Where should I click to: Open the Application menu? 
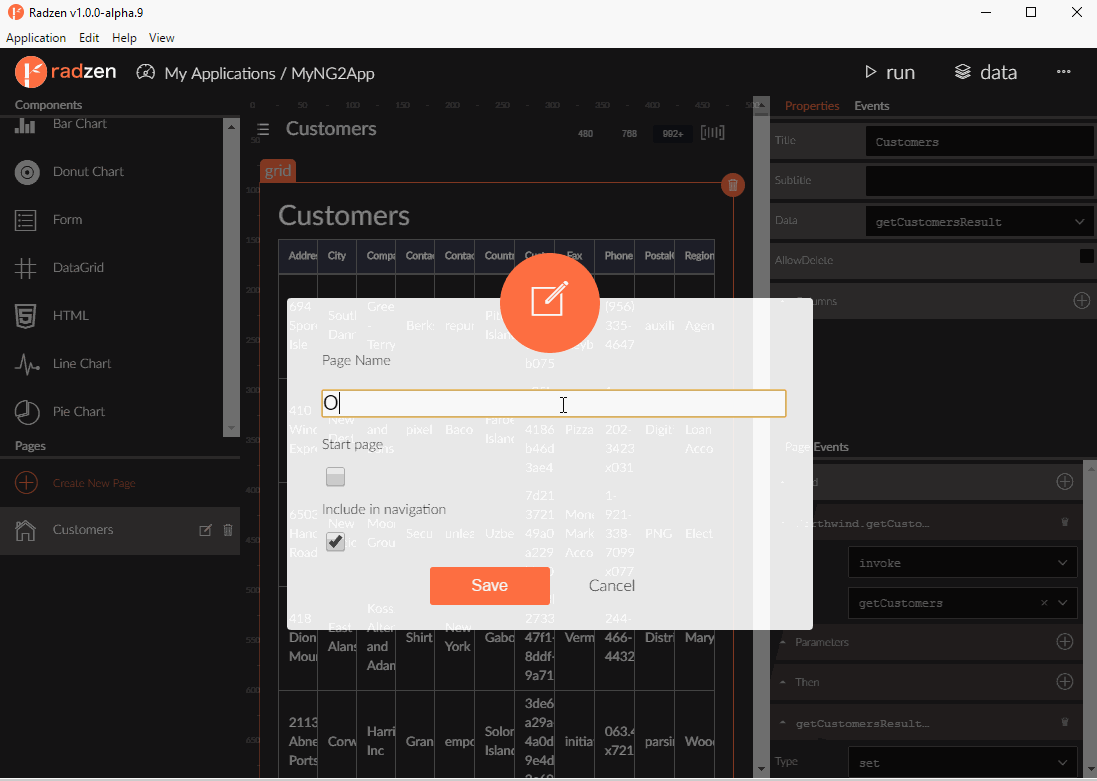pos(36,37)
